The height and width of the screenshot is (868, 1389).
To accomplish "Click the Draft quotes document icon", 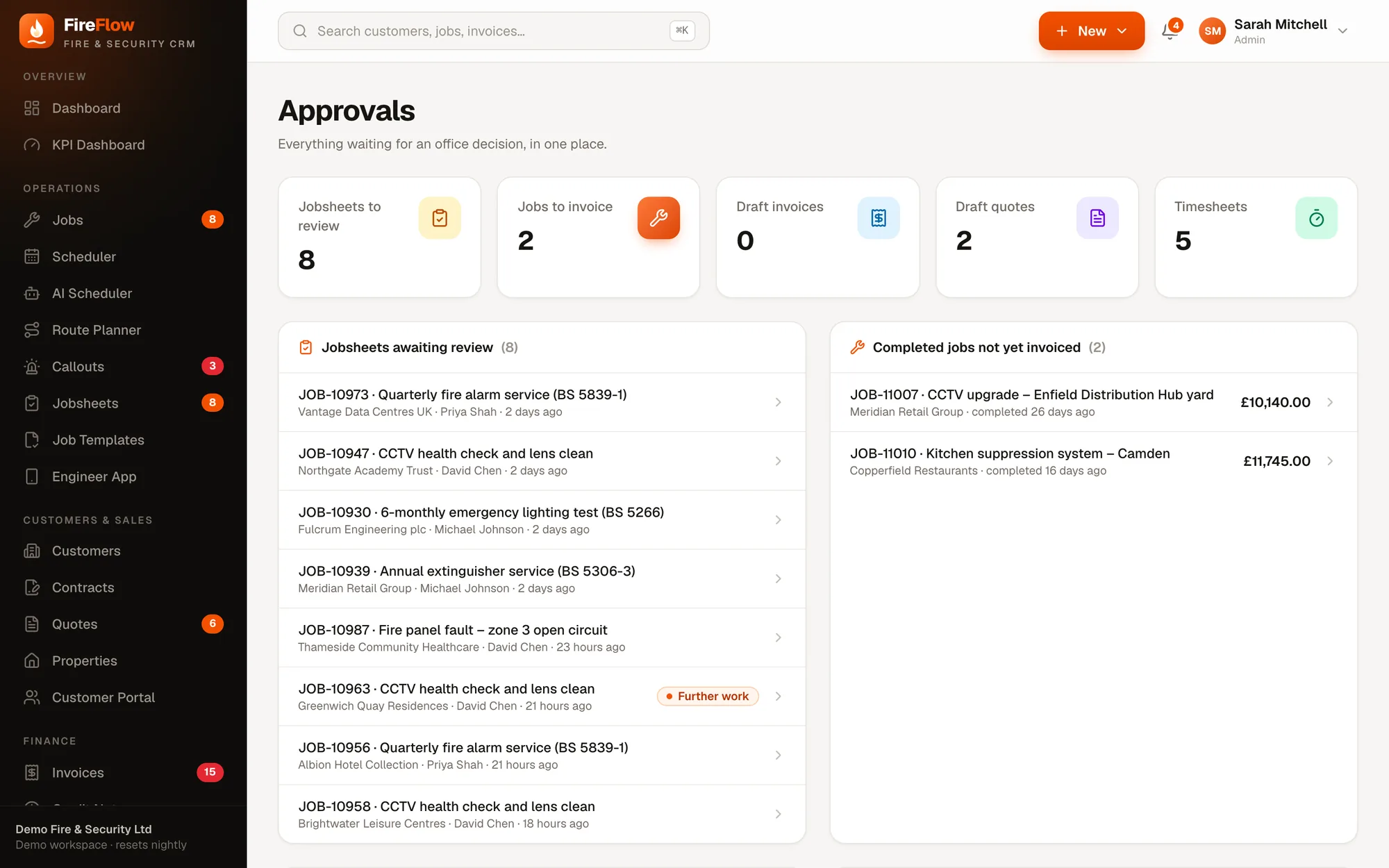I will (1097, 218).
